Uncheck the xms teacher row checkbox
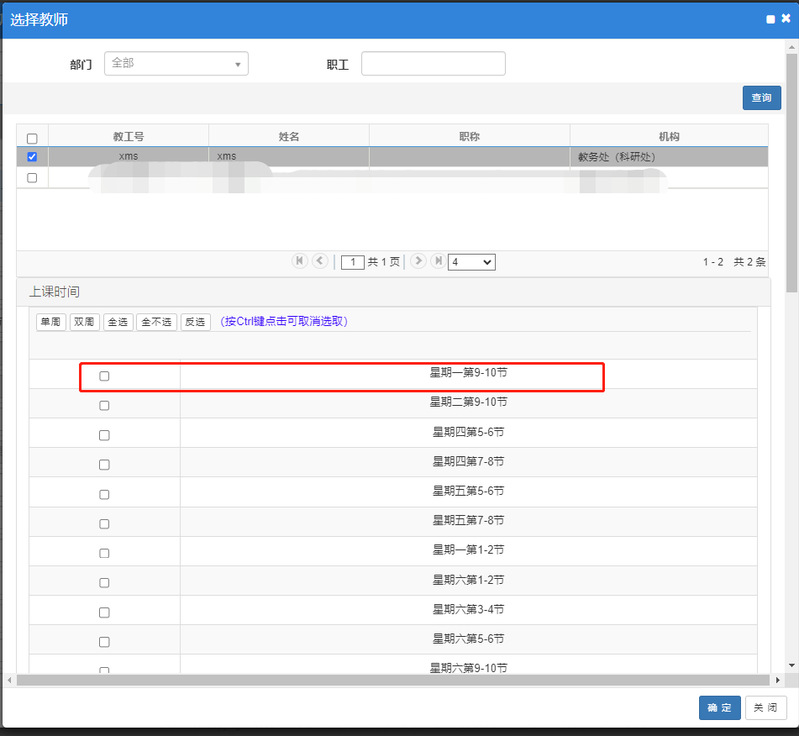 point(32,157)
